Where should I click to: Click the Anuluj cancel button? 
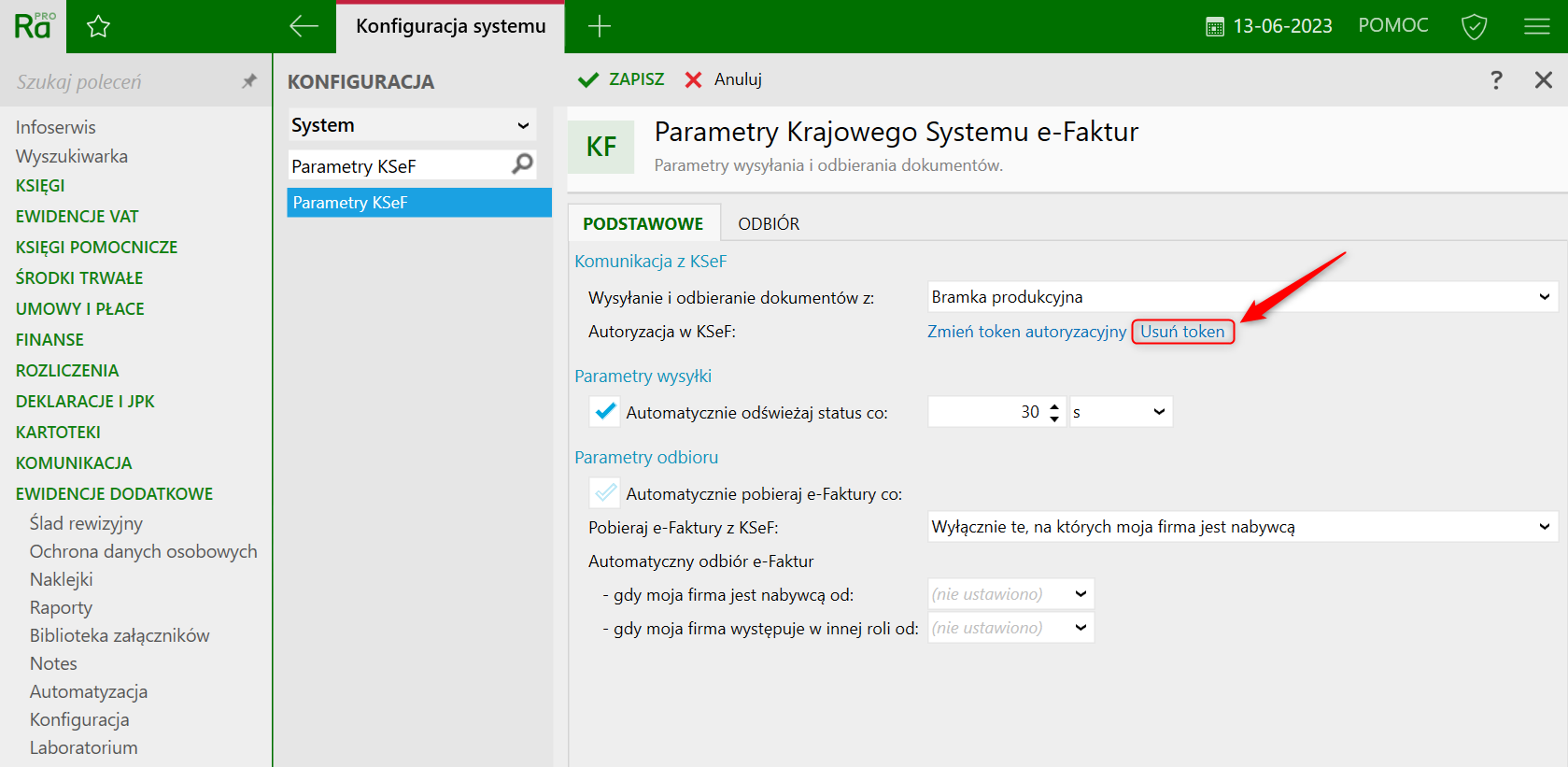pyautogui.click(x=724, y=79)
